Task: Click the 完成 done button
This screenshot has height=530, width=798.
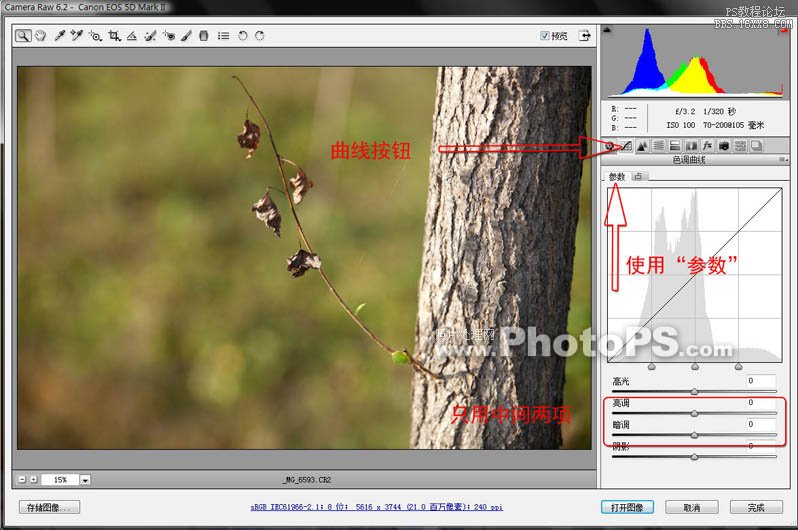Action: tap(756, 507)
